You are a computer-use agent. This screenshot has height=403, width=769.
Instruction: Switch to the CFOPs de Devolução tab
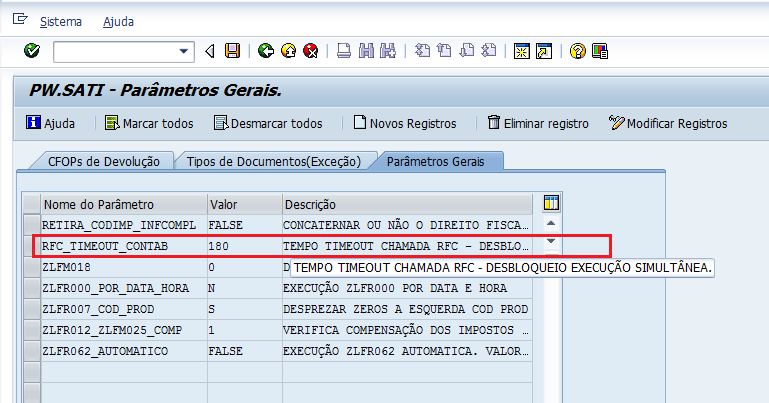(103, 161)
